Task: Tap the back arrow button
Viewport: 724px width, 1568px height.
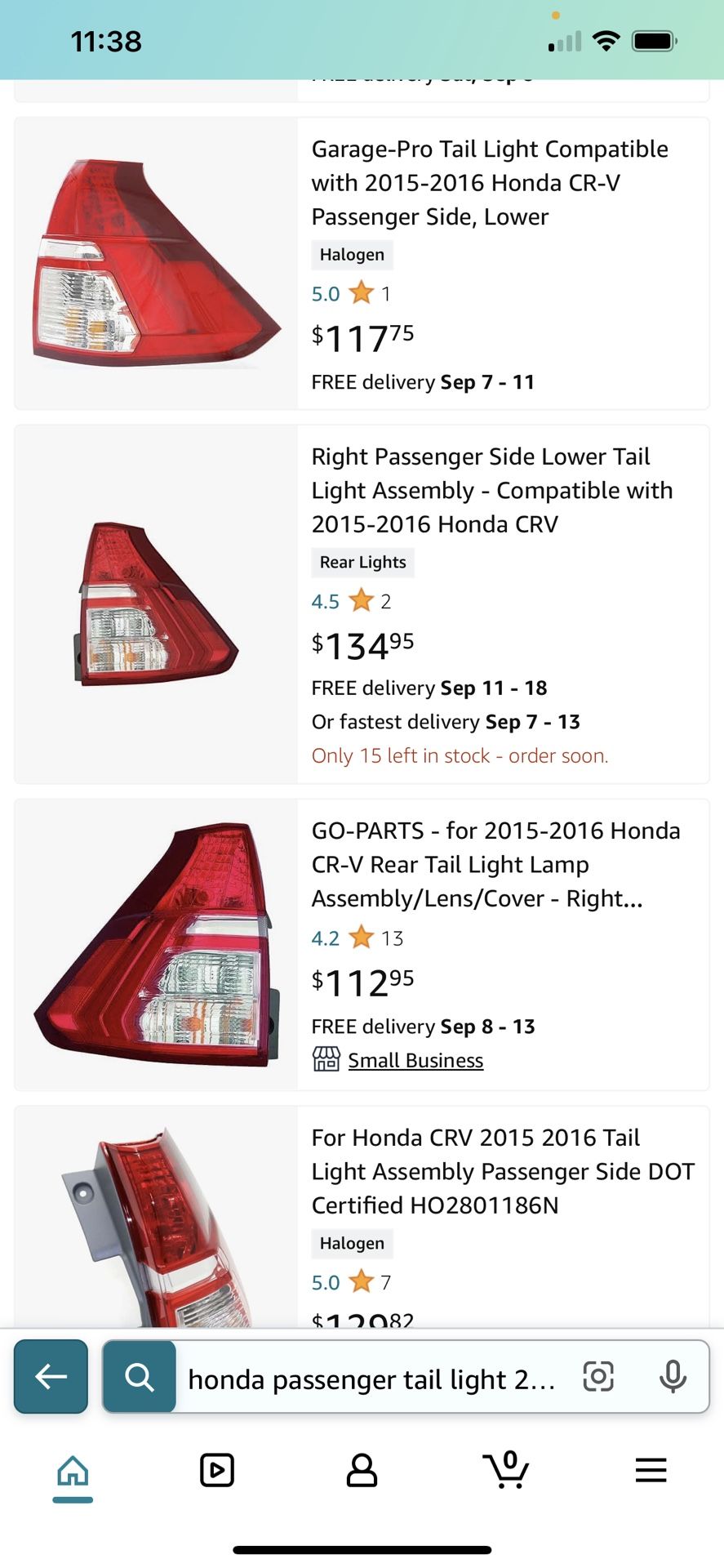Action: 51,1376
